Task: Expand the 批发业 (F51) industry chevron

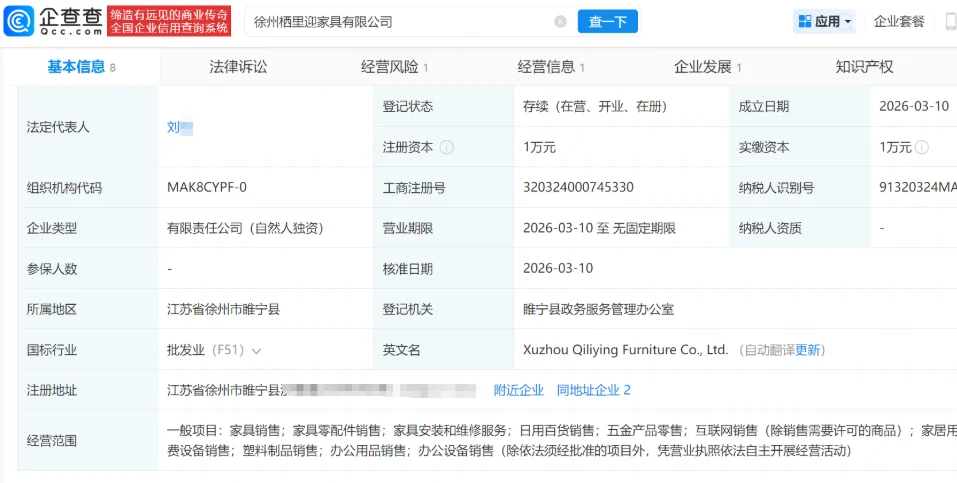Action: point(256,351)
